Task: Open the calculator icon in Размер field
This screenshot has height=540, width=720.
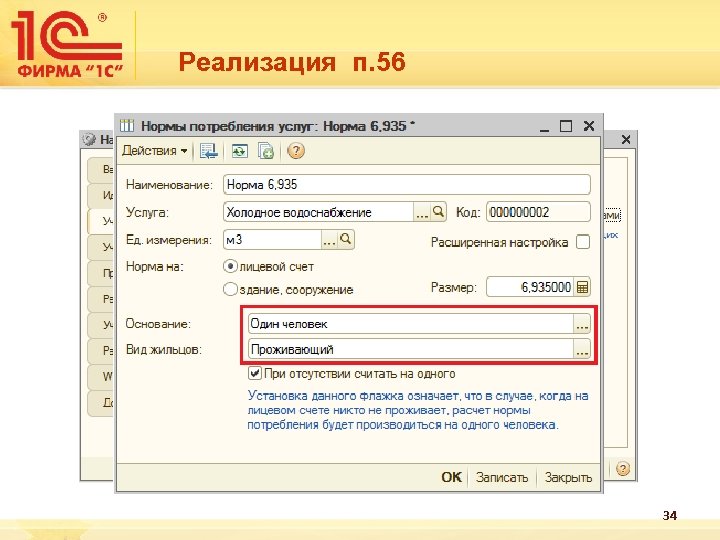Action: pyautogui.click(x=582, y=287)
